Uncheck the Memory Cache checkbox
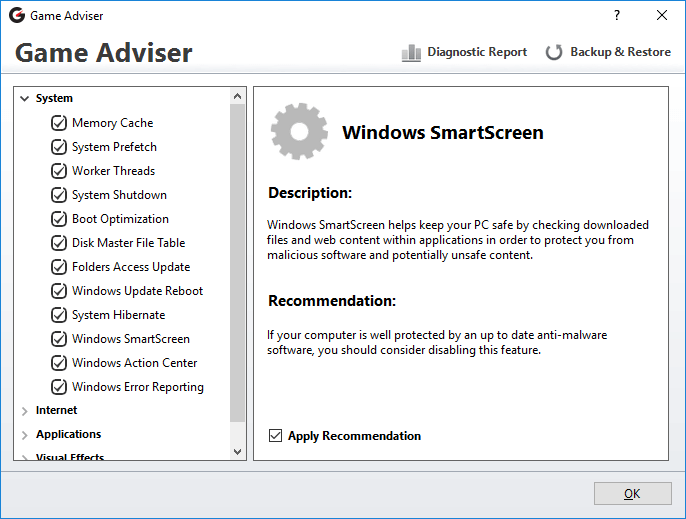Image resolution: width=686 pixels, height=519 pixels. tap(59, 123)
